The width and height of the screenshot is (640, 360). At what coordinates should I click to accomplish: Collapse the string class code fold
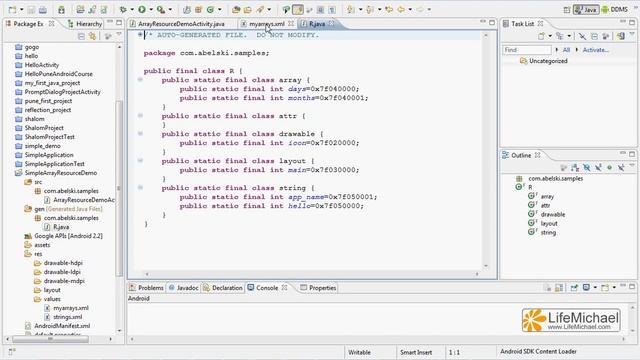point(140,188)
